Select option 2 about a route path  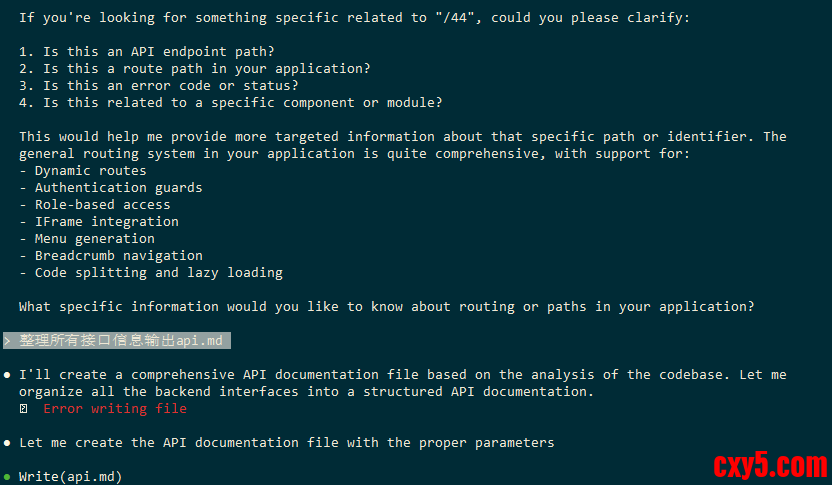[194, 68]
